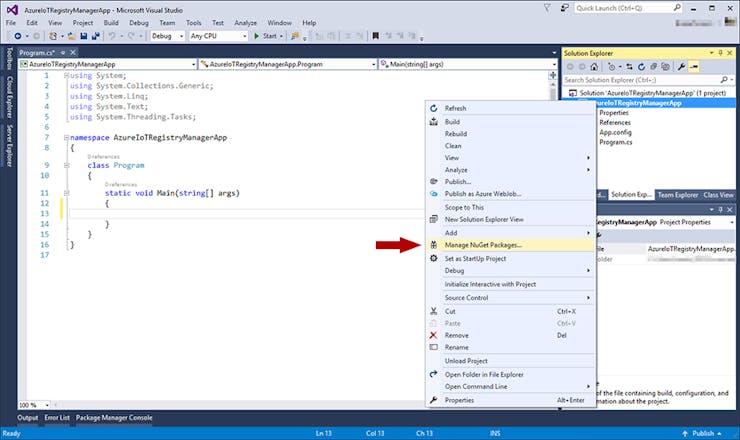Click the Refresh icon in Solution Explorer toolbar

(x=641, y=67)
